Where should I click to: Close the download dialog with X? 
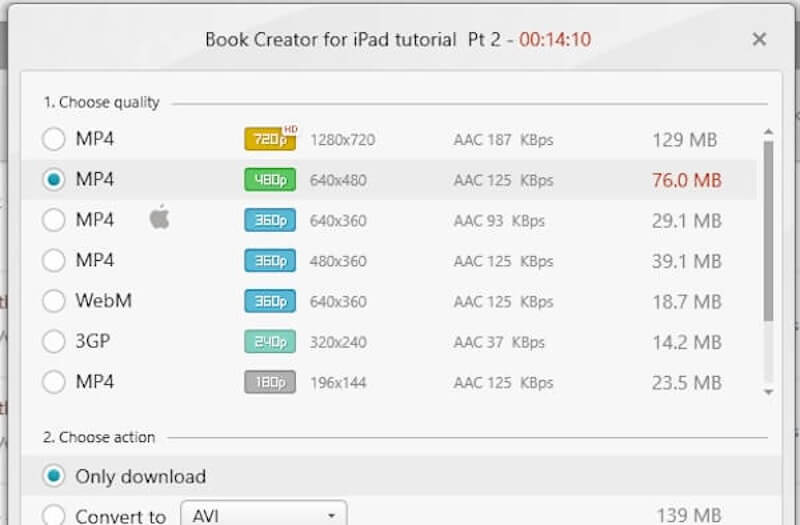tap(760, 40)
